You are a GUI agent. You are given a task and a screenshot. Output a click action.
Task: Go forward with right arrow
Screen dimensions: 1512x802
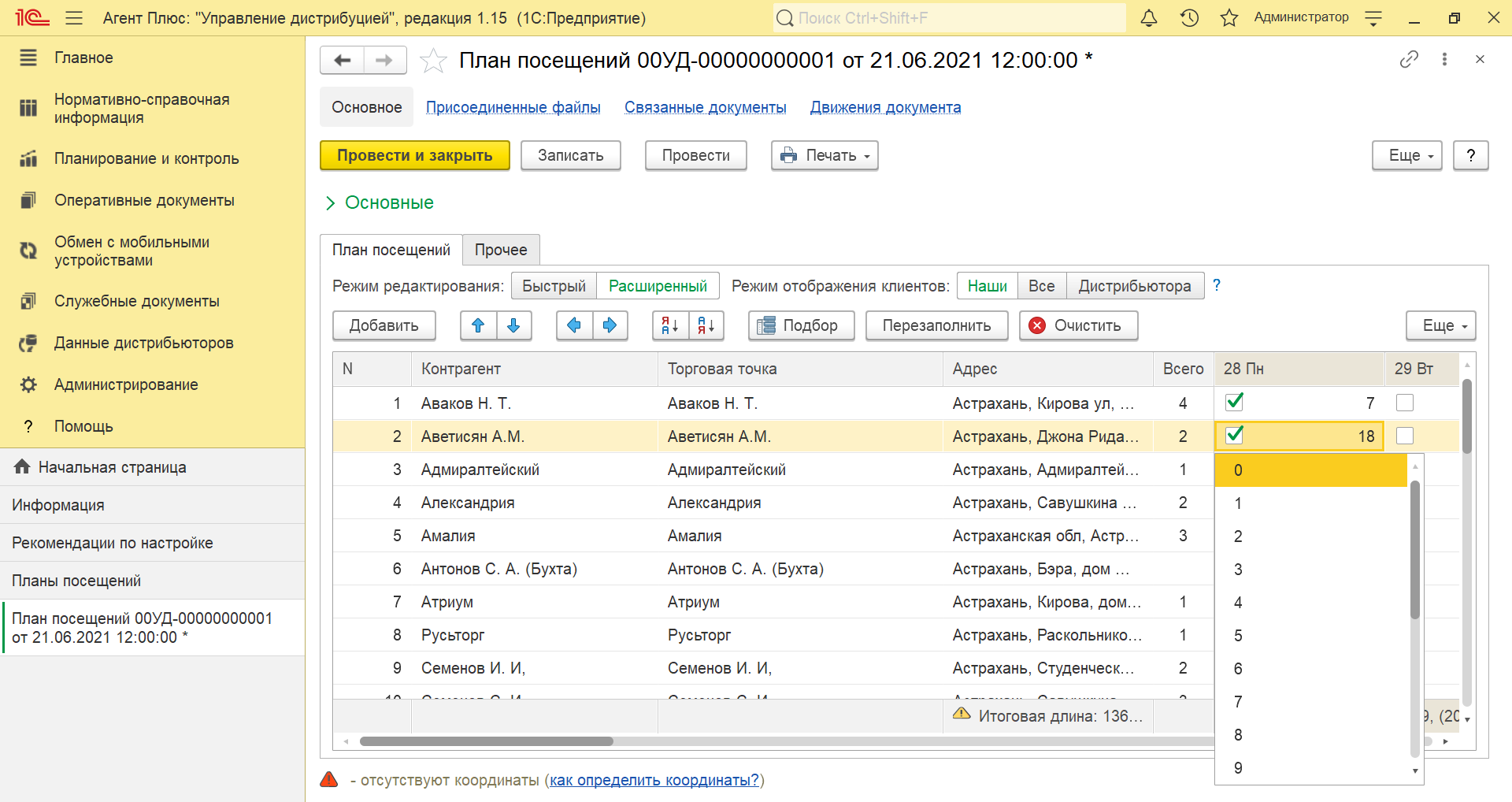tap(384, 60)
